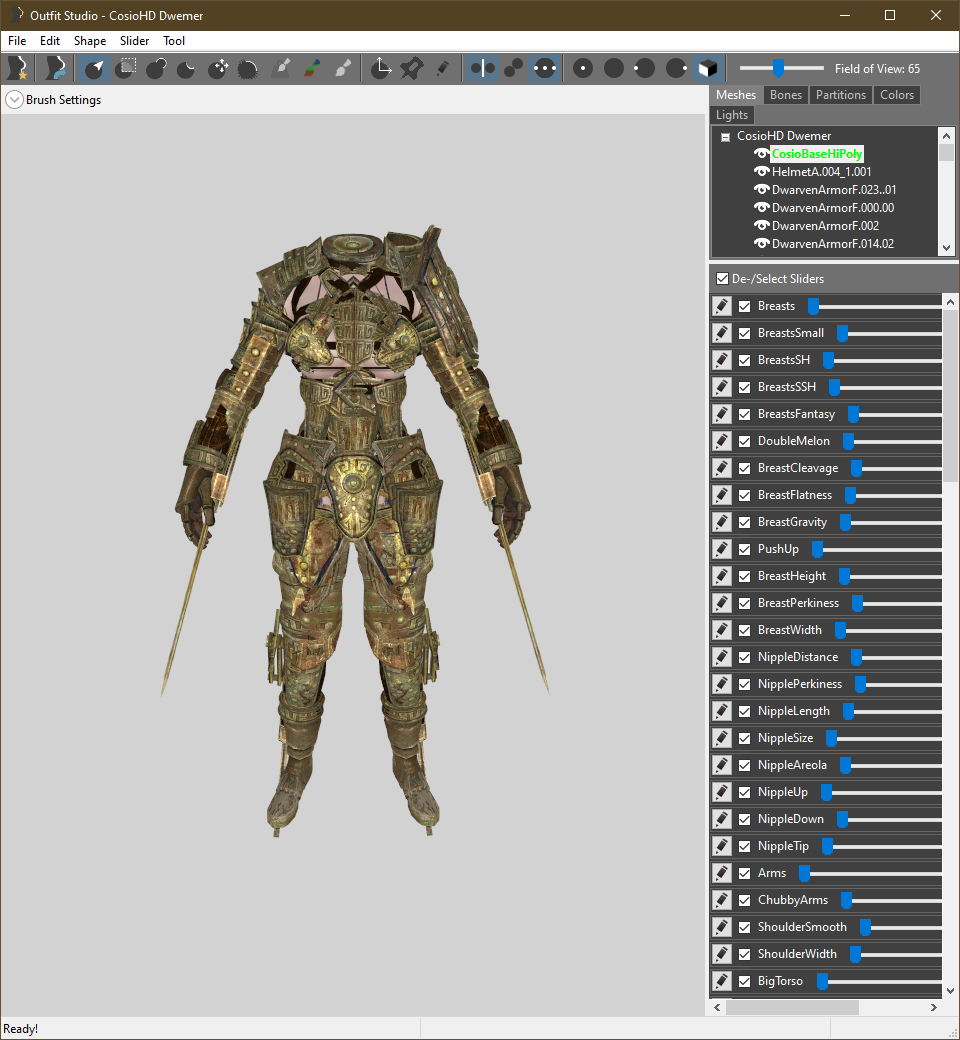Viewport: 960px width, 1040px height.
Task: Click the NipplePerkiness slider handle
Action: [x=860, y=684]
